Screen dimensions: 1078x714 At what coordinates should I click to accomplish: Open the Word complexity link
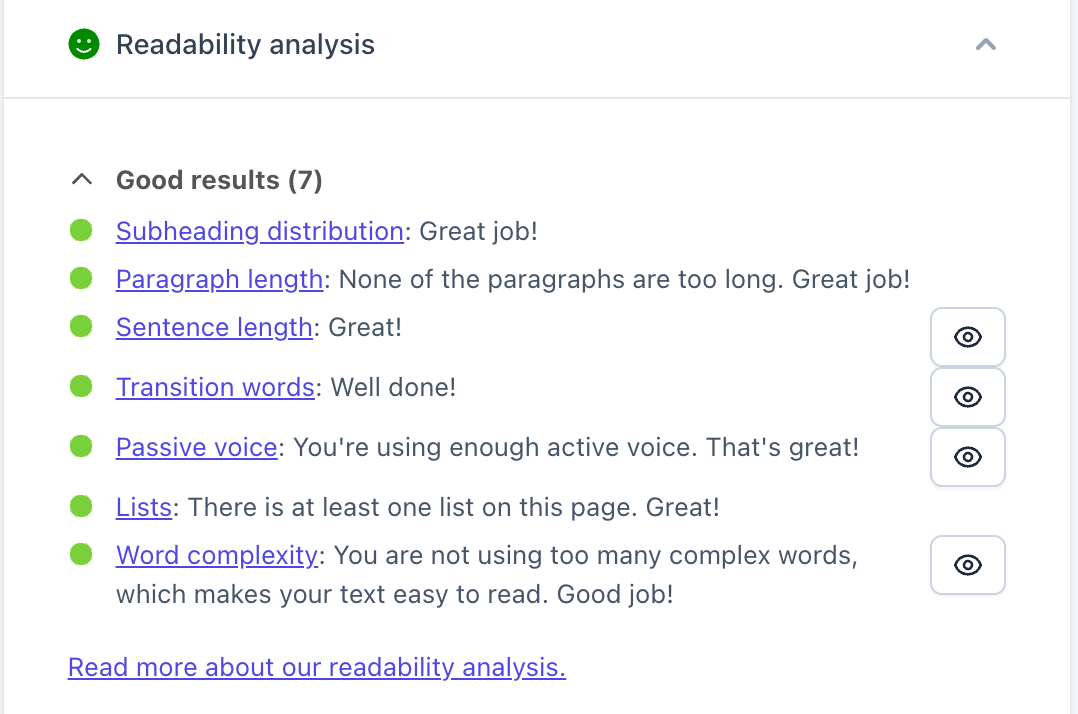click(217, 555)
